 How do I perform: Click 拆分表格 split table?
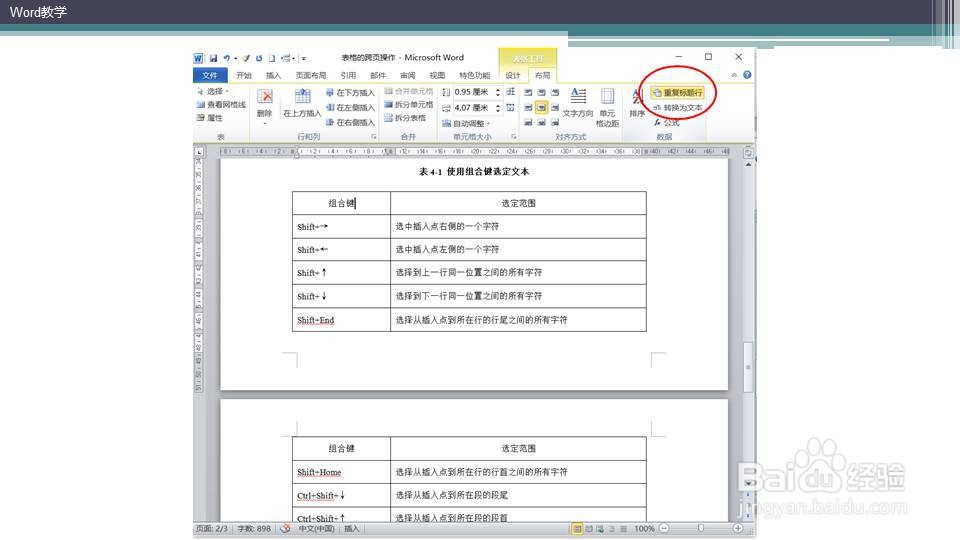(x=405, y=118)
